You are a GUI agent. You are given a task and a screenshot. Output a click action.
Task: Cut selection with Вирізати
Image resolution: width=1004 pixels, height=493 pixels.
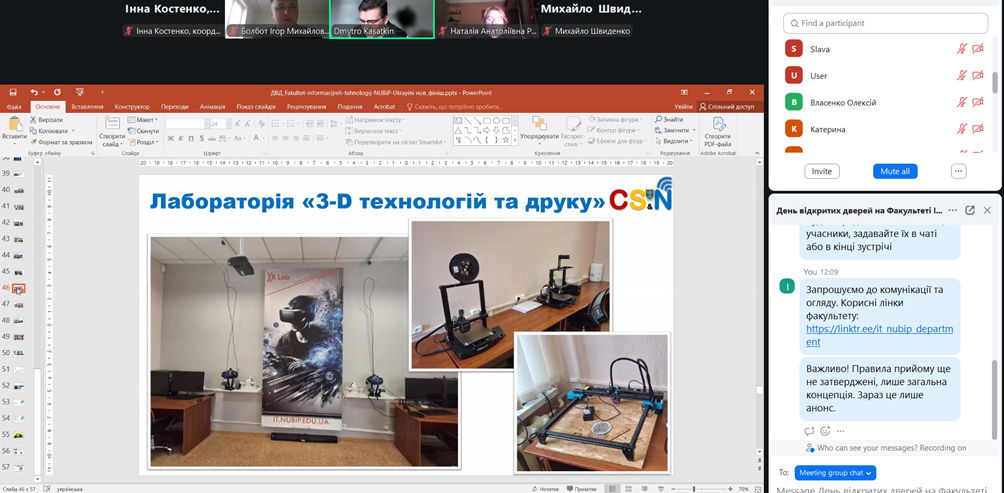click(x=46, y=120)
